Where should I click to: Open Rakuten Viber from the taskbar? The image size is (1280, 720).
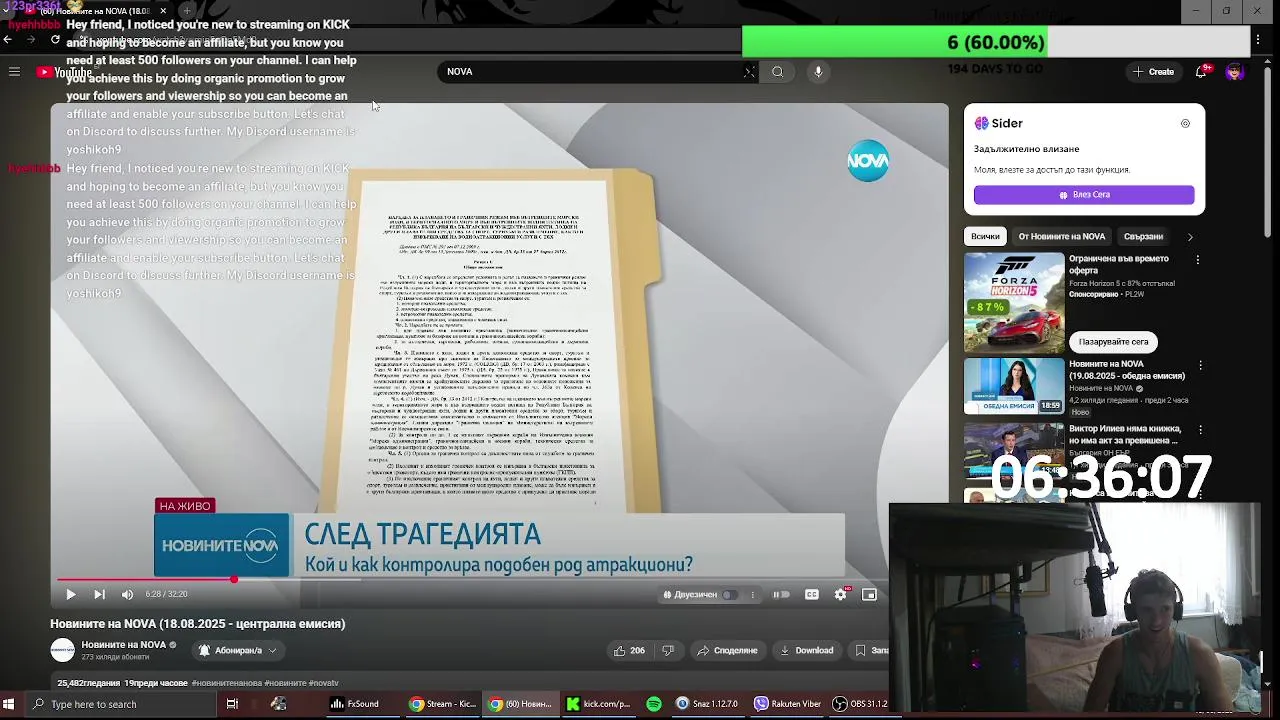[788, 704]
